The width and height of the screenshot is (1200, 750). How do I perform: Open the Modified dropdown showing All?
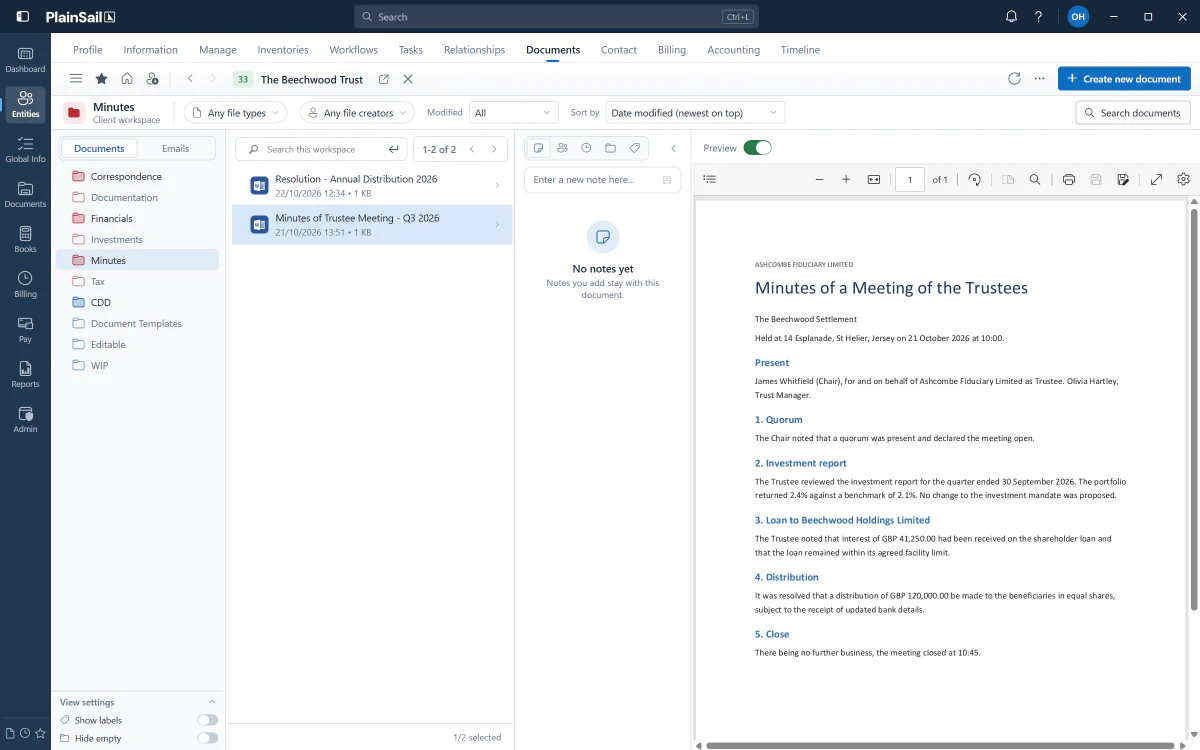(x=514, y=113)
